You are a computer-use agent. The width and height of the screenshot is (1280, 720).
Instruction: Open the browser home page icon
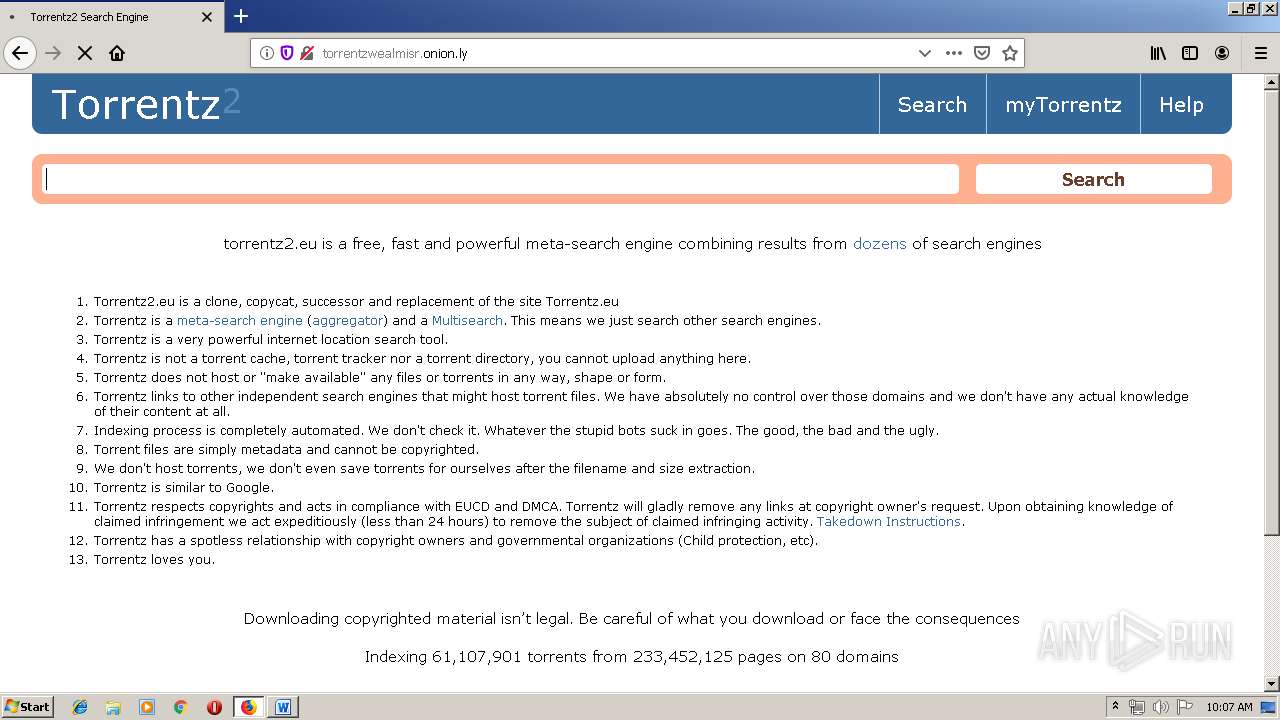point(117,53)
